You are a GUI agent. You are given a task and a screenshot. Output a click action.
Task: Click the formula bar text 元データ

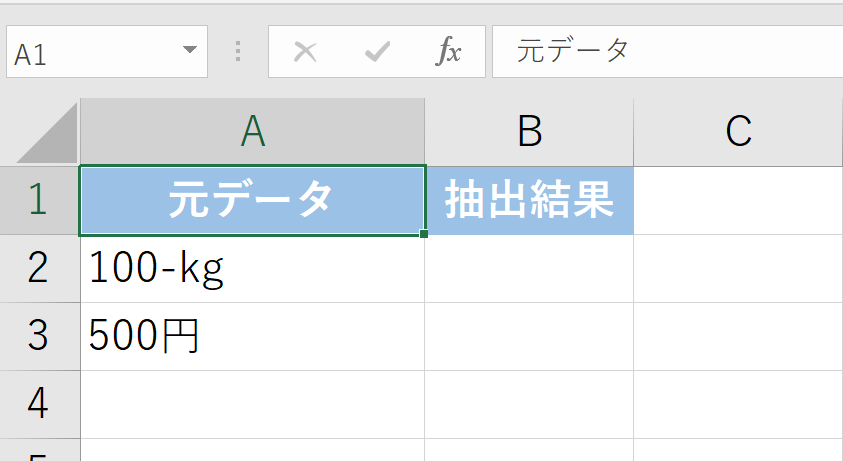pyautogui.click(x=573, y=51)
